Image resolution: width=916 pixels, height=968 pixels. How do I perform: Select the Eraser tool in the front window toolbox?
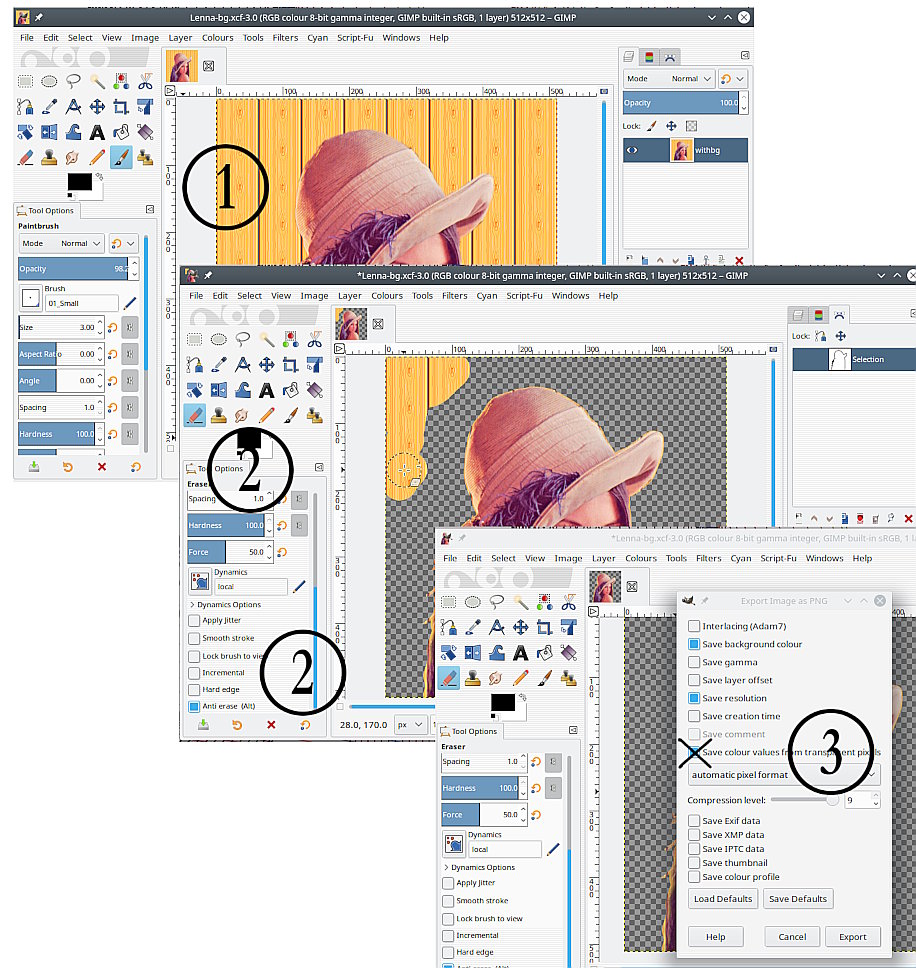click(449, 678)
